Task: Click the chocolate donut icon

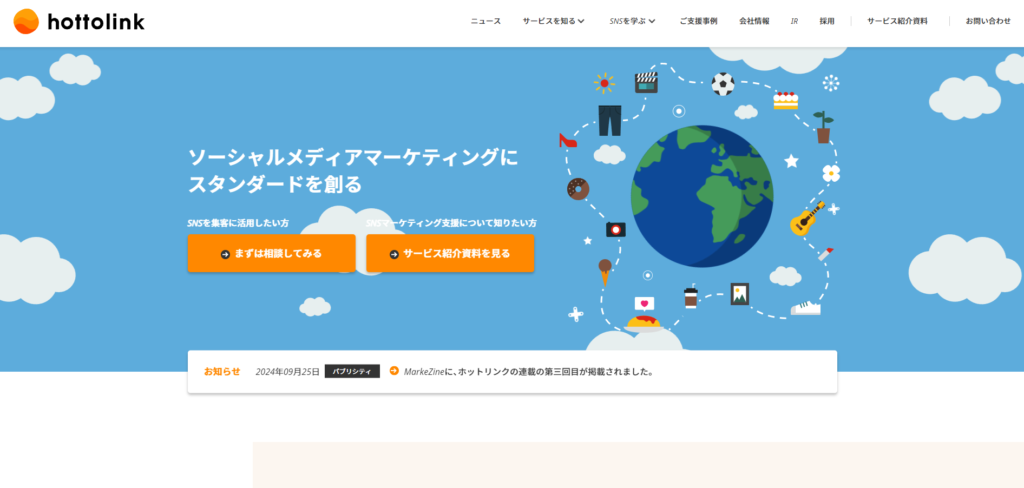Action: (578, 189)
